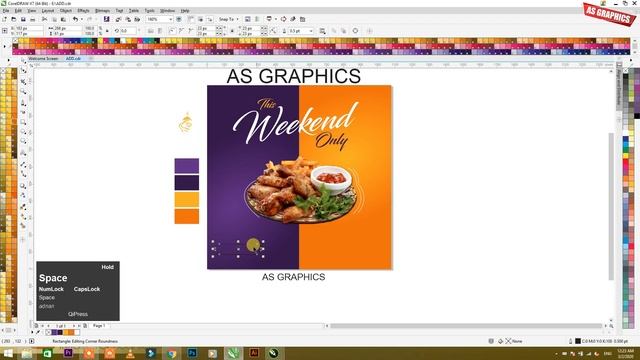Click the Export icon
Screen dimensions: 640x360
pyautogui.click(x=128, y=19)
